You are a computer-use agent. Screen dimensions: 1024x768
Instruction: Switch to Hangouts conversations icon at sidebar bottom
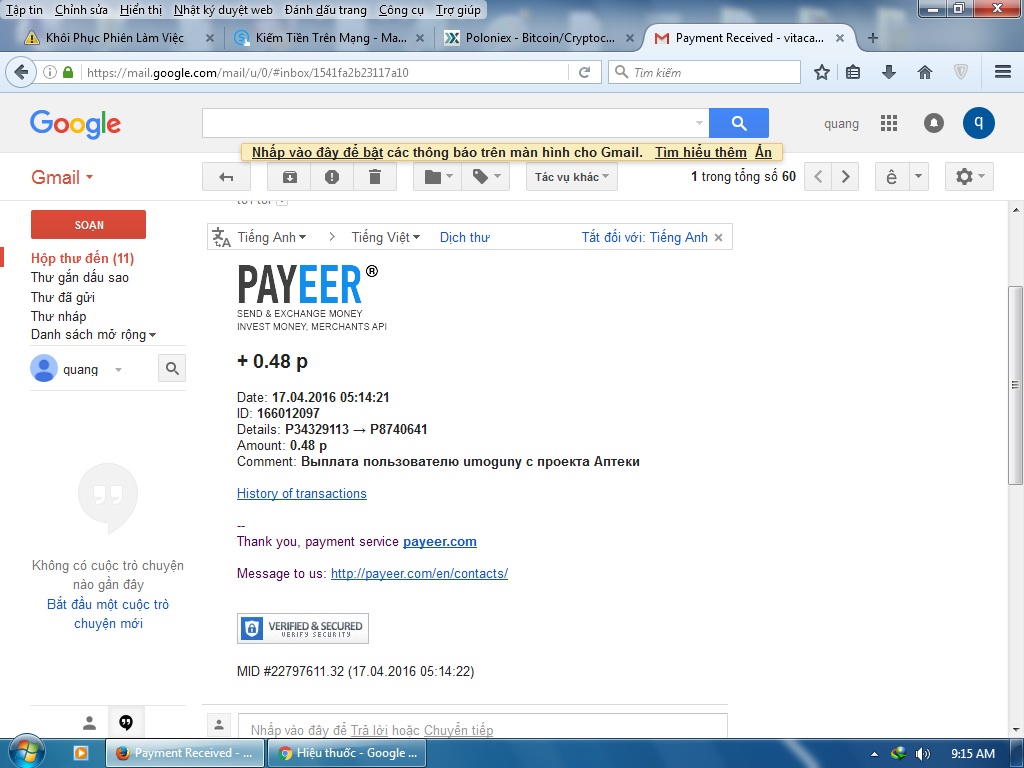[126, 723]
